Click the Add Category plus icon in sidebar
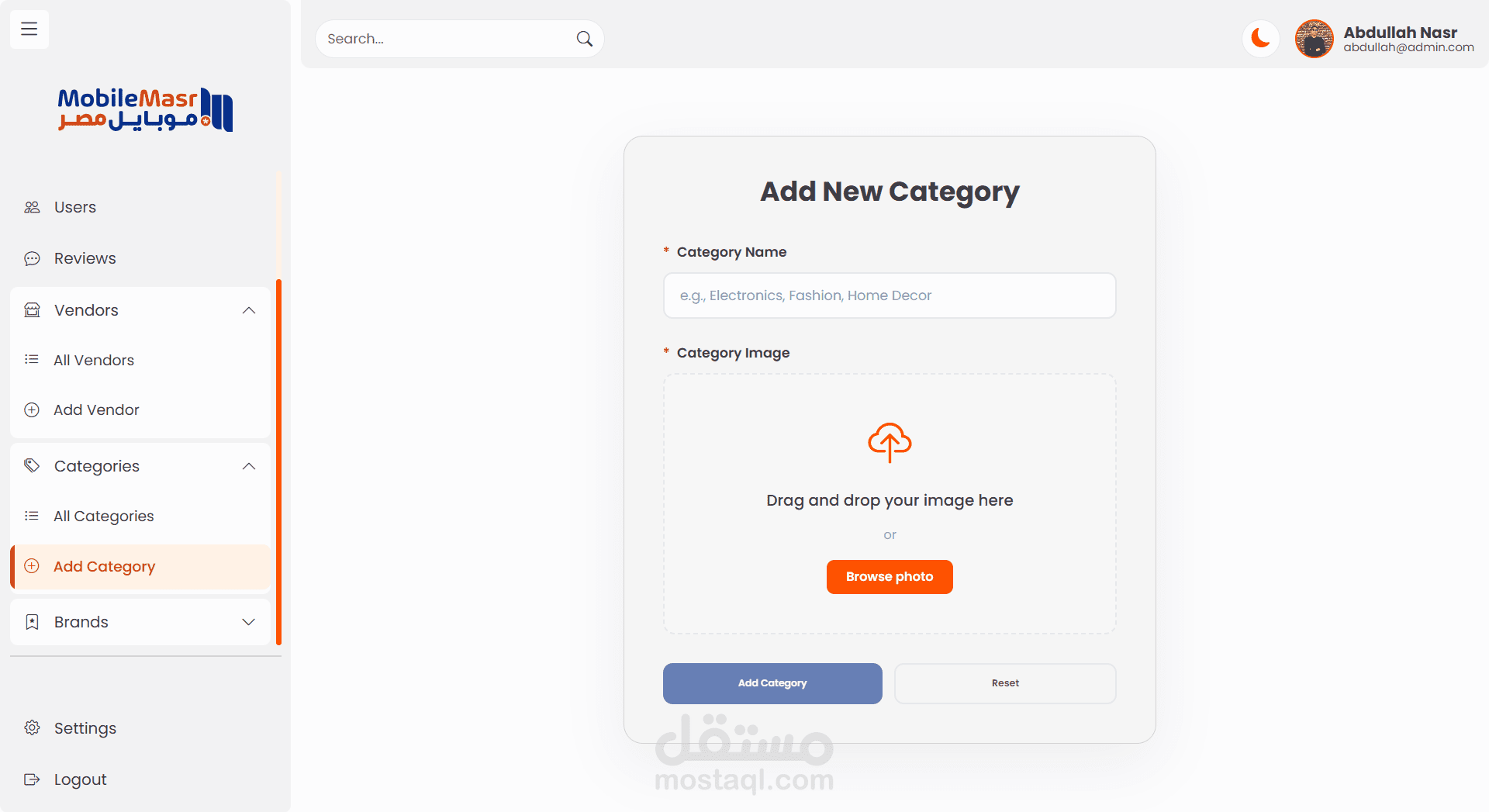This screenshot has height=812, width=1489. click(32, 566)
